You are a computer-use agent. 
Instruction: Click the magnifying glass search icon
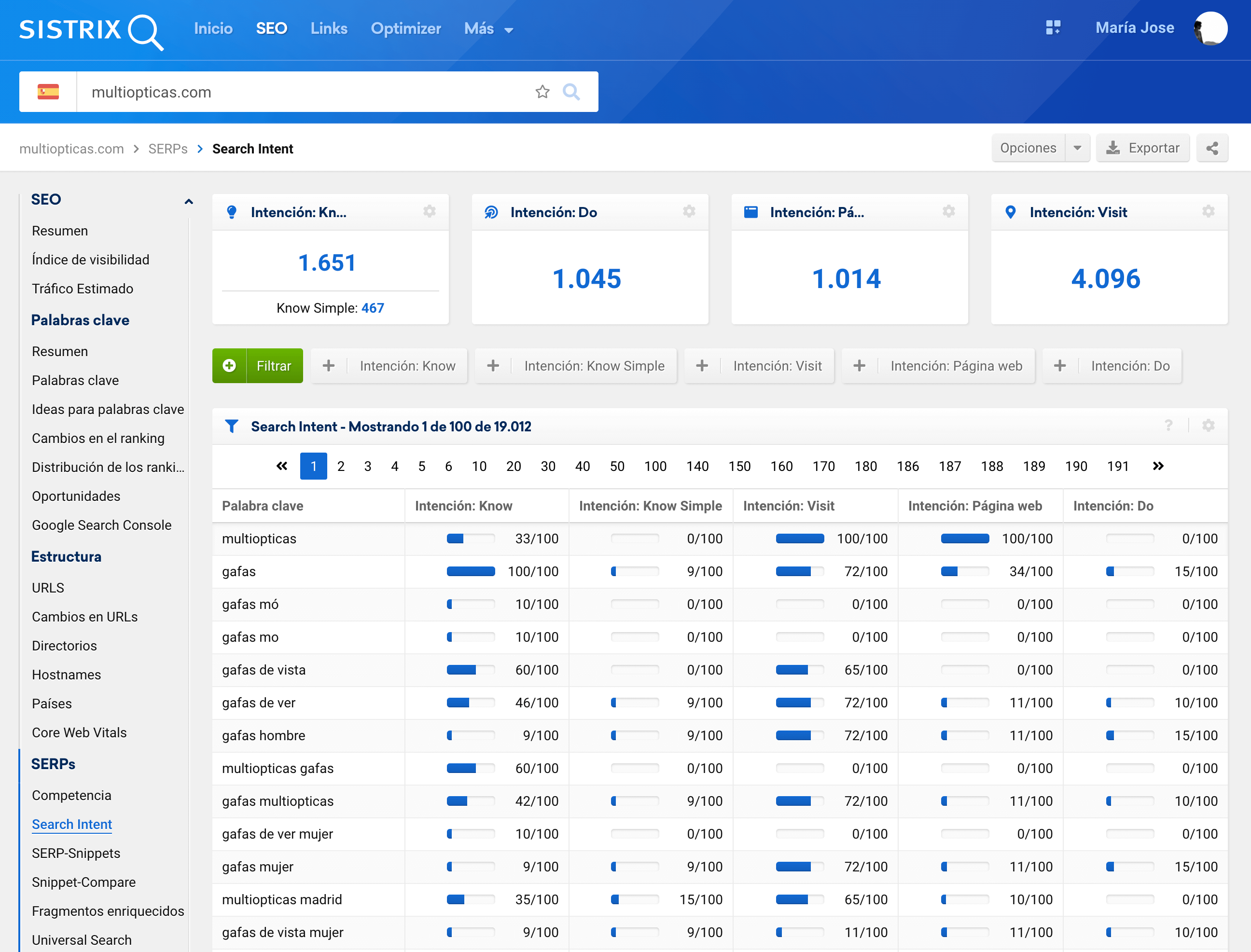[571, 92]
